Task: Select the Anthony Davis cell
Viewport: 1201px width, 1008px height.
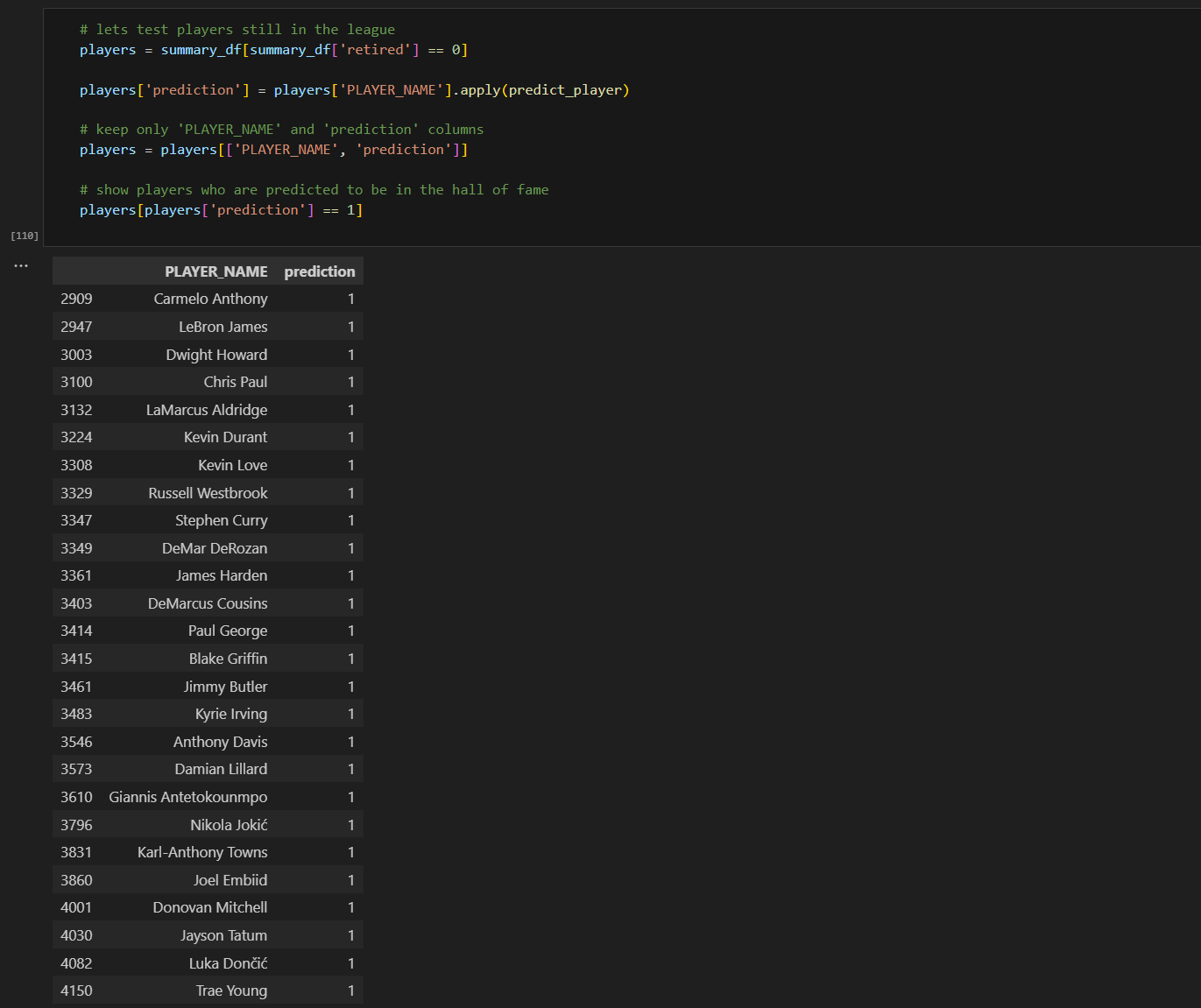Action: (221, 742)
